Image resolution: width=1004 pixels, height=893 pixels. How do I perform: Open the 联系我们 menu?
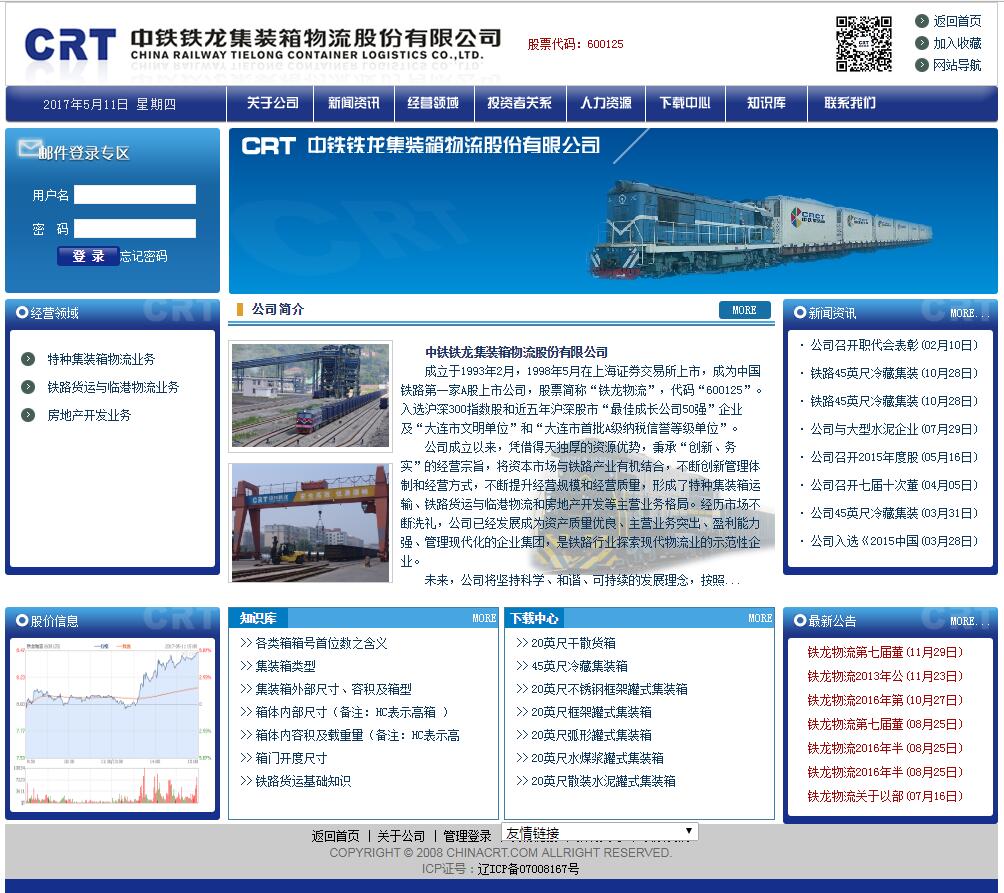coord(850,103)
